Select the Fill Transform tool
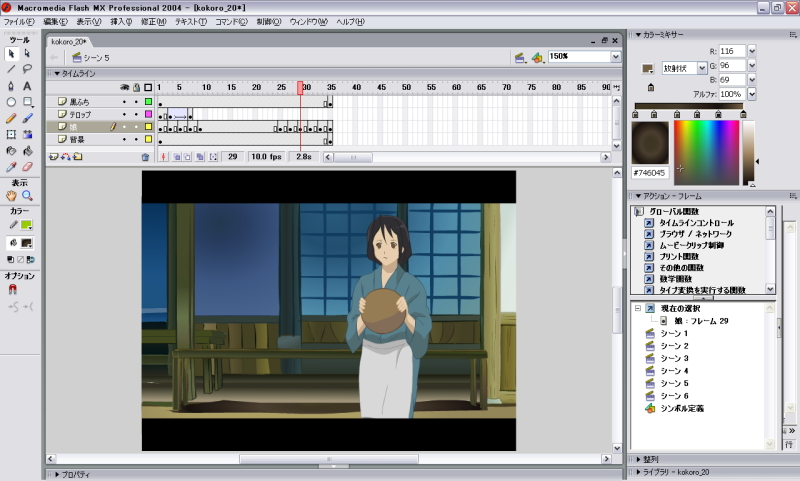Image resolution: width=800 pixels, height=481 pixels. (x=27, y=135)
